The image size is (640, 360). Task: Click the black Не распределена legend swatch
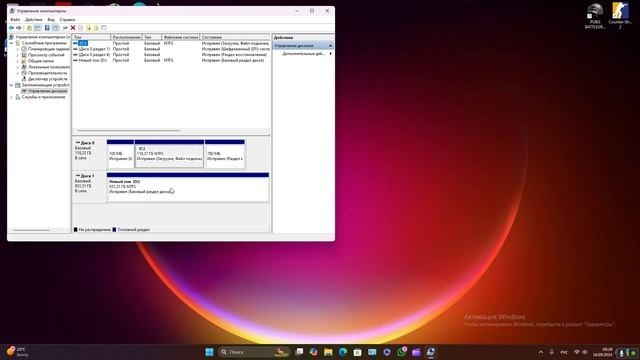click(76, 229)
